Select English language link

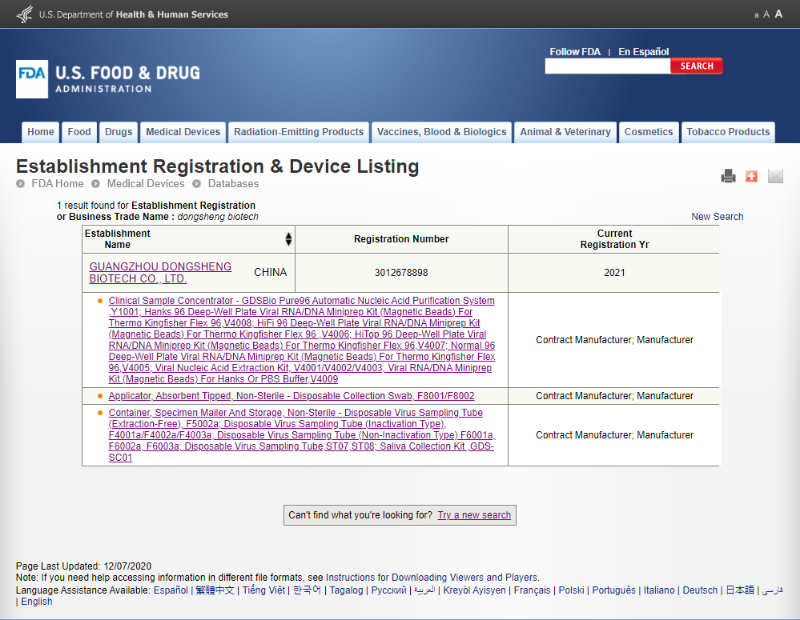coord(36,601)
